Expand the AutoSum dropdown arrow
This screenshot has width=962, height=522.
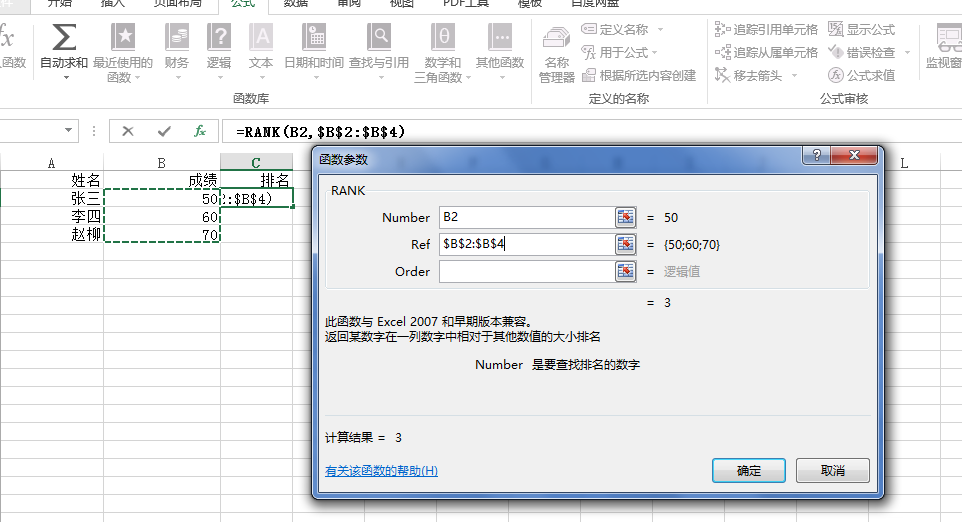pyautogui.click(x=66, y=78)
